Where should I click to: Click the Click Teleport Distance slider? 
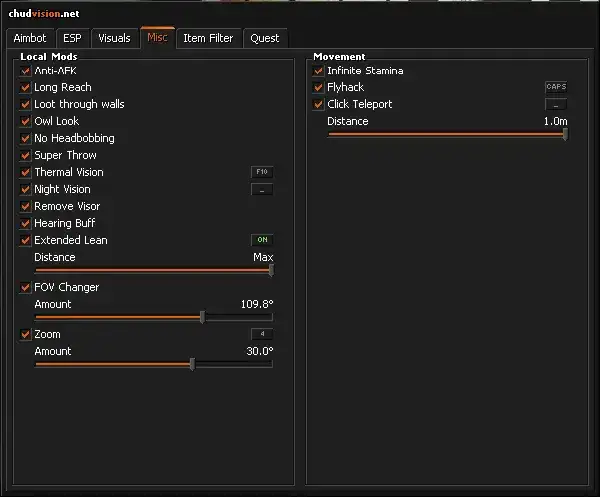coord(446,134)
